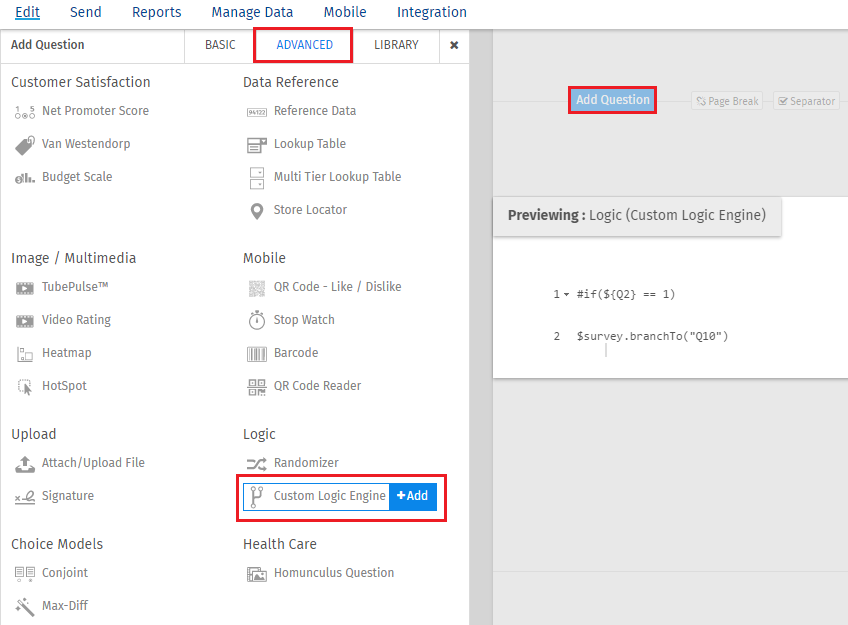
Task: Click the Budget Scale bar icon
Action: [x=25, y=178]
